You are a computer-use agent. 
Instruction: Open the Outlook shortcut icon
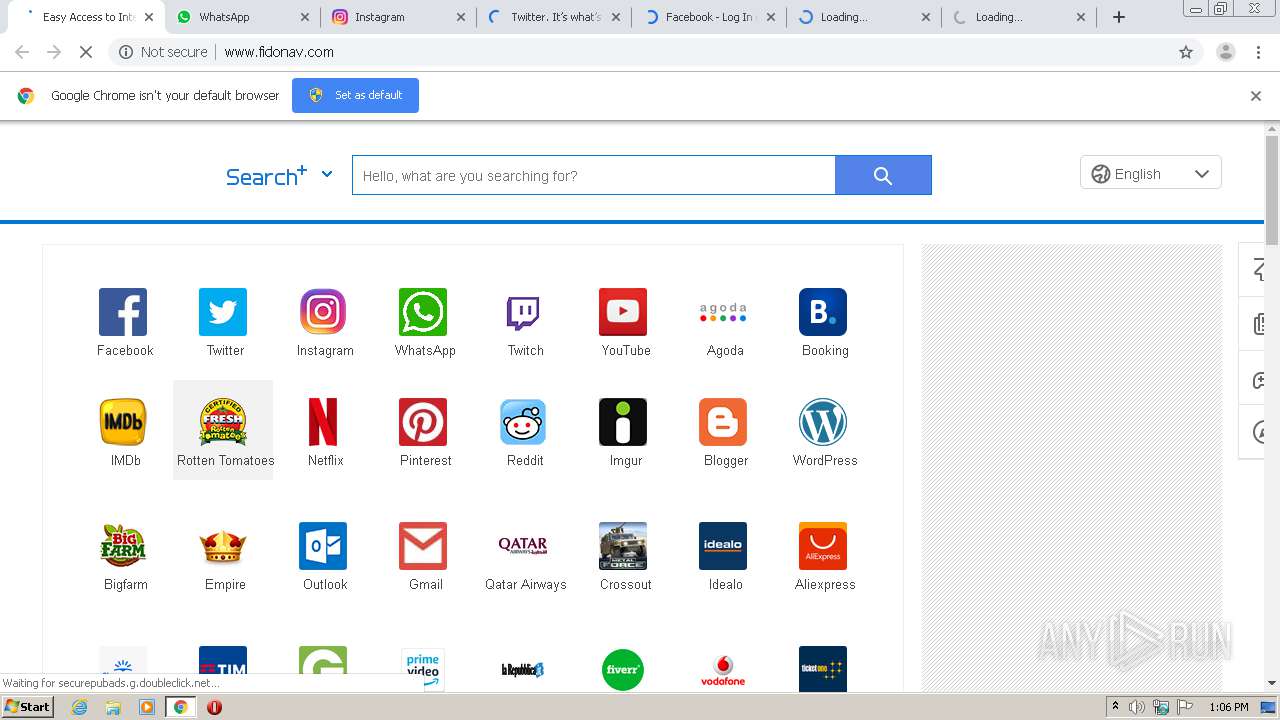pyautogui.click(x=323, y=546)
